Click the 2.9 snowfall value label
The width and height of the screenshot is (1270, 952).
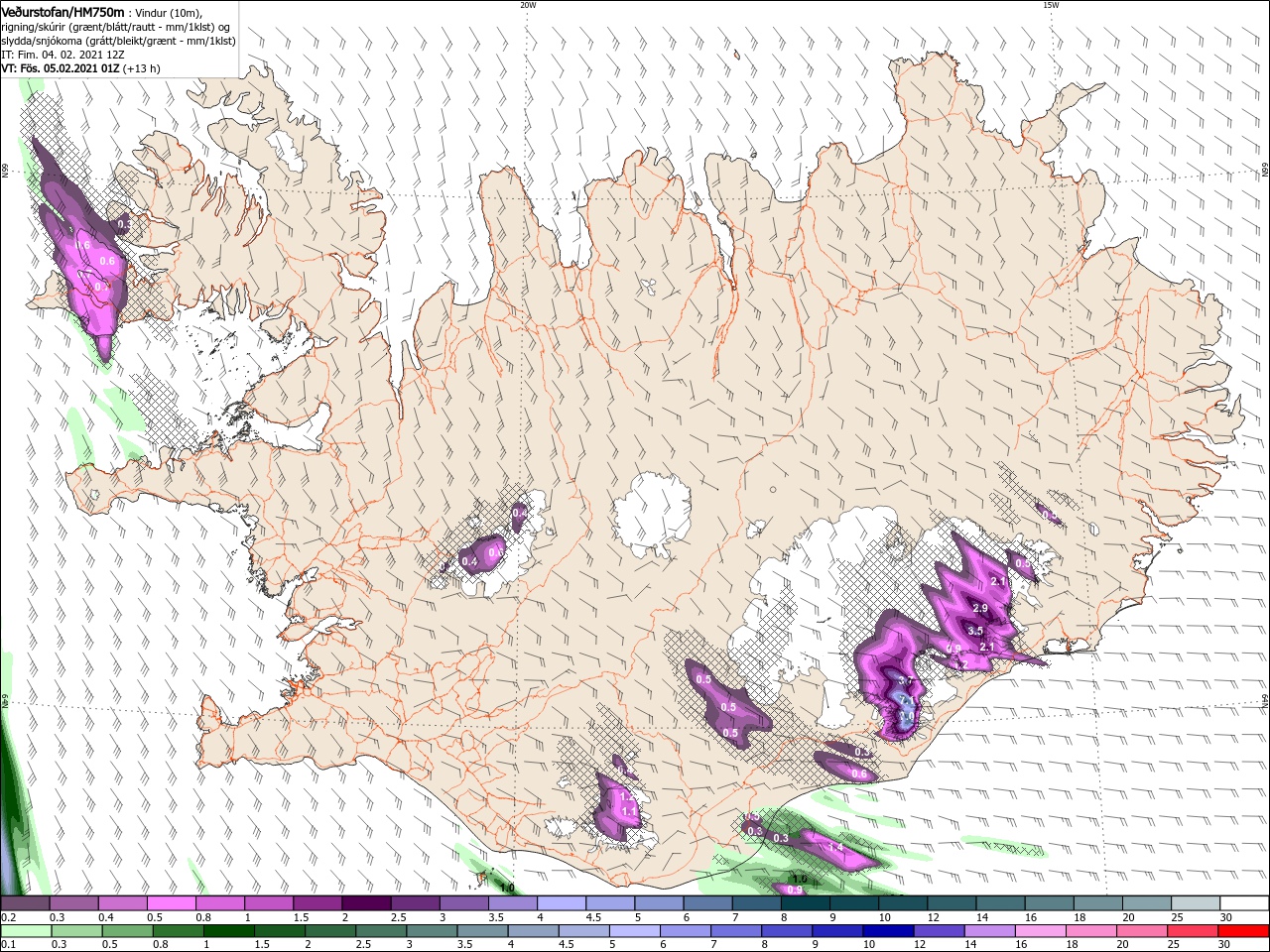click(980, 608)
